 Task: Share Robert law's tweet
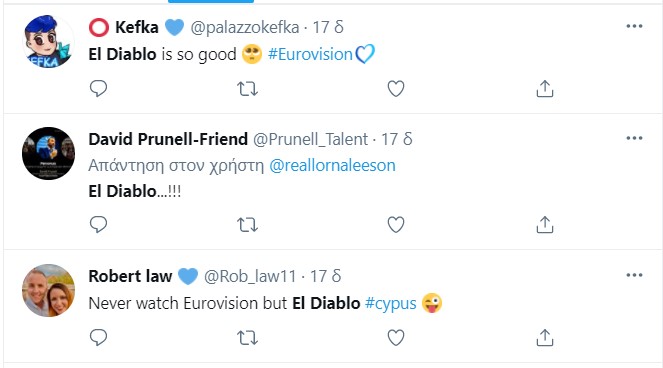[x=545, y=338]
